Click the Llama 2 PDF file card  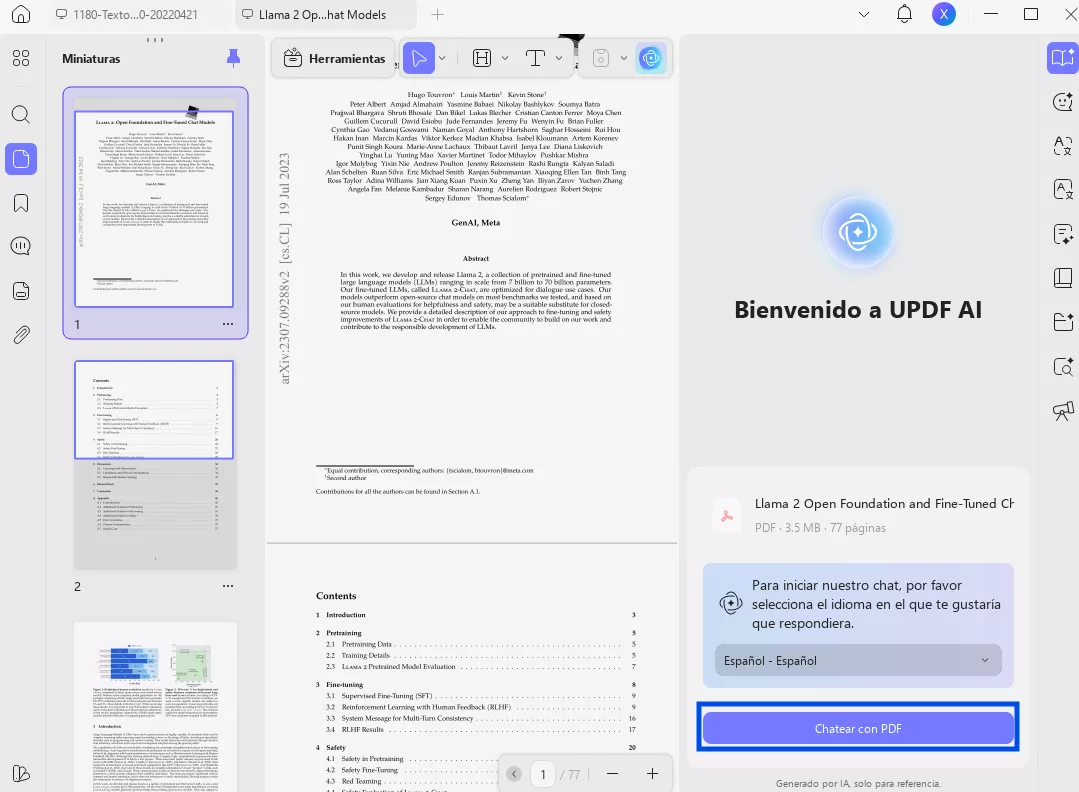858,515
